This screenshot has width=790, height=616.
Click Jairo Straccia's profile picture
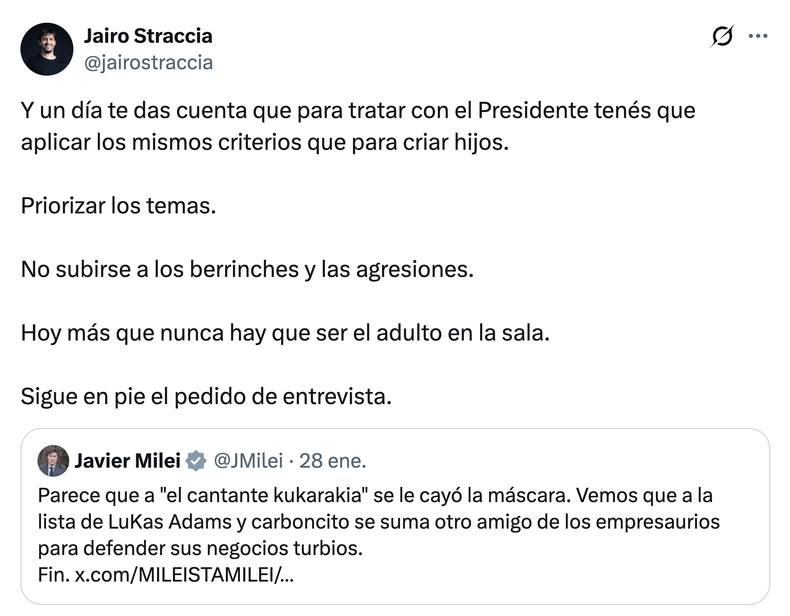tap(46, 49)
